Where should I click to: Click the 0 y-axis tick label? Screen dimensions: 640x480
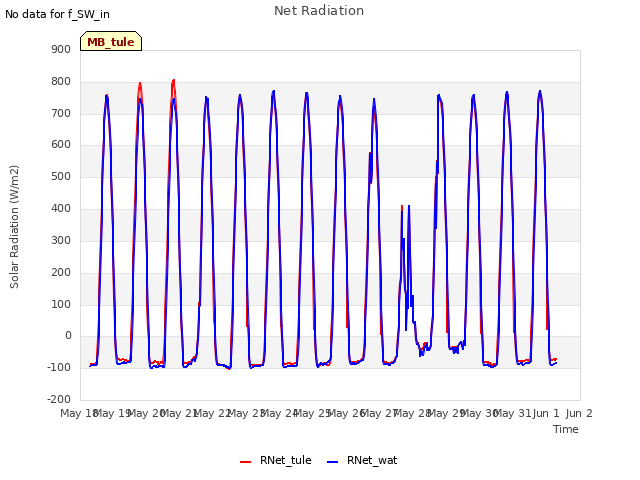pyautogui.click(x=68, y=336)
